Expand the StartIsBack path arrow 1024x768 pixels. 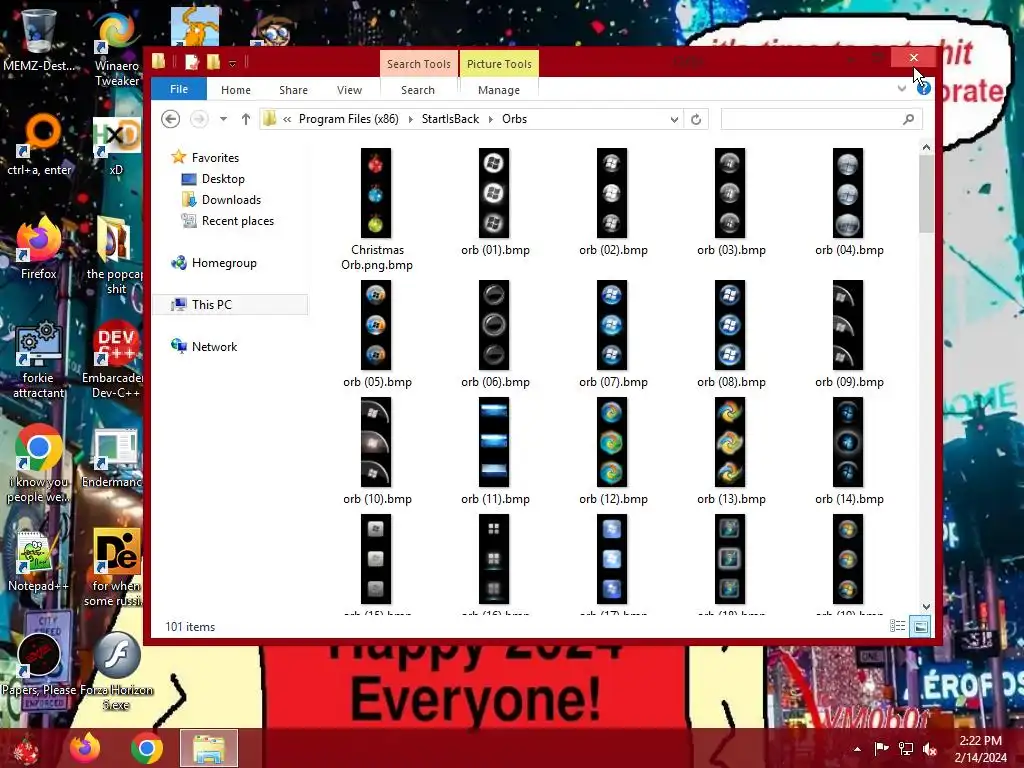point(490,119)
